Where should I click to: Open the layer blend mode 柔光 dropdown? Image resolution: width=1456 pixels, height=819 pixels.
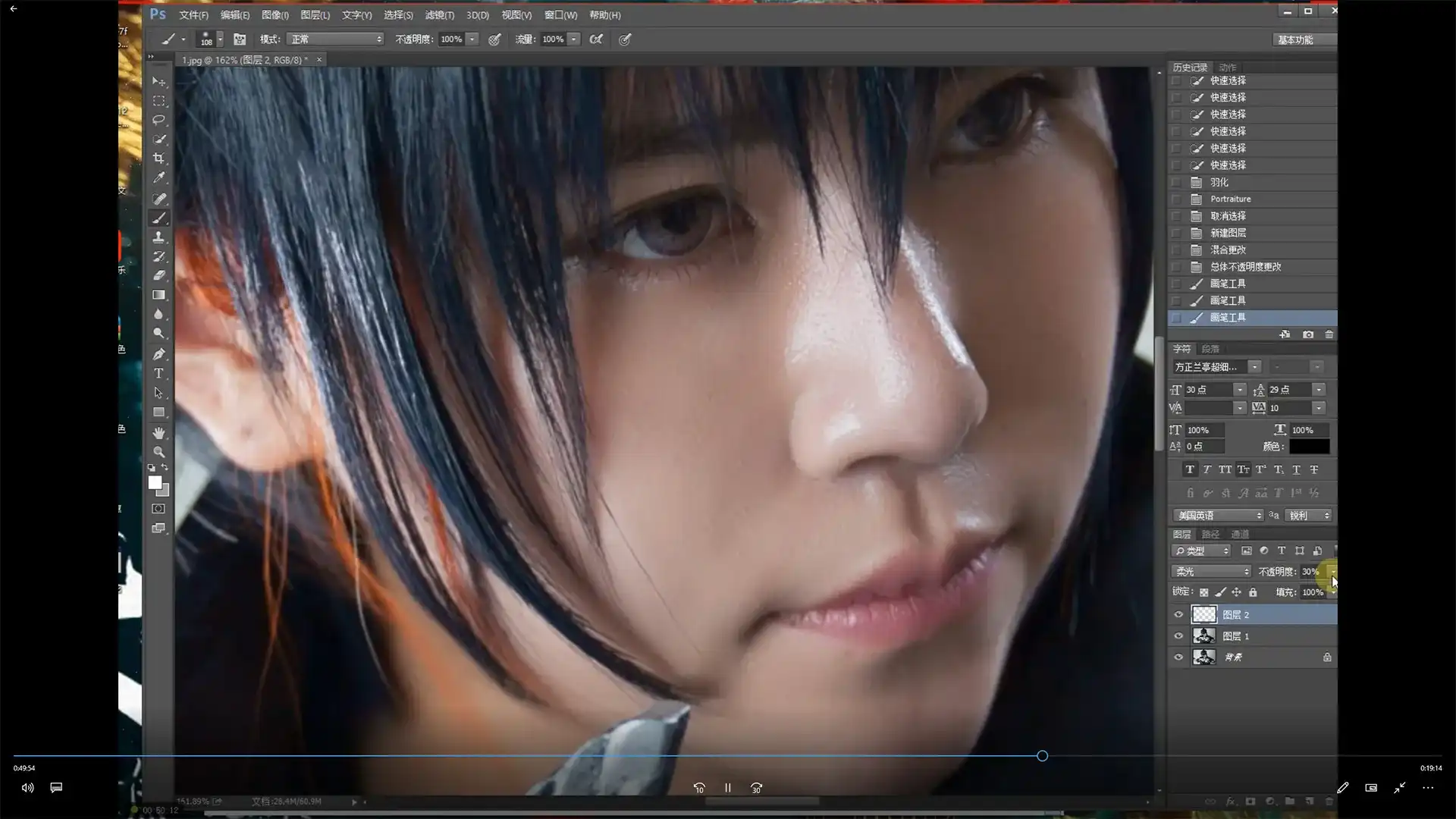[x=1211, y=572]
